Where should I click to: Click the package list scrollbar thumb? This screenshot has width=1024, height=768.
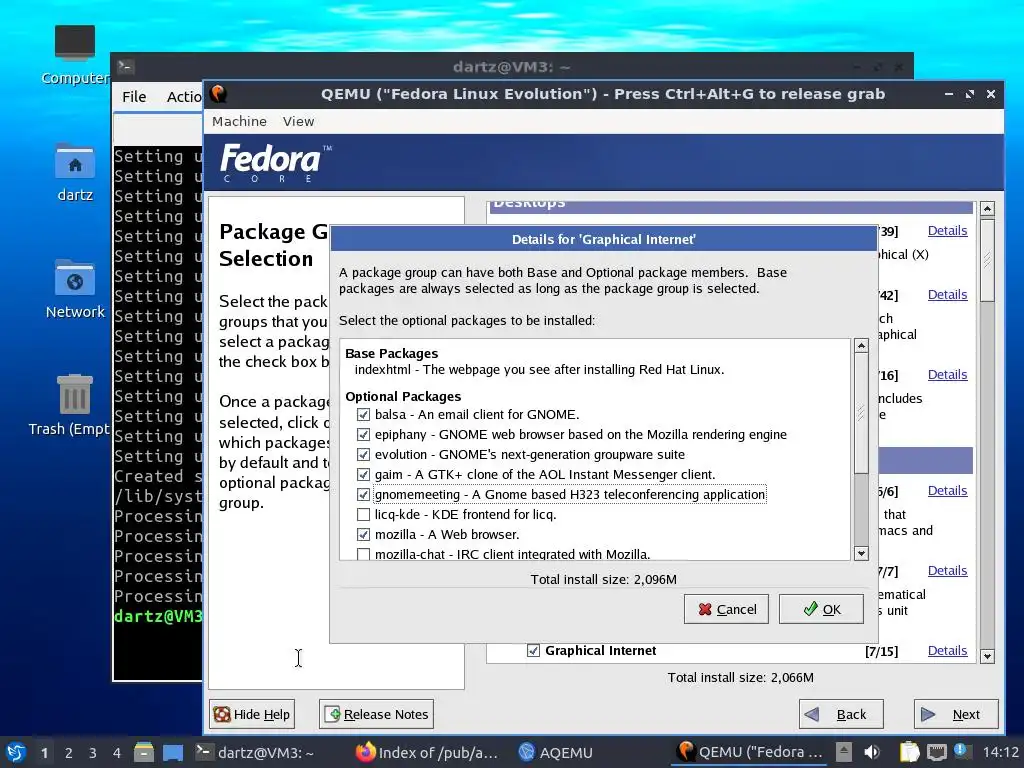point(861,413)
